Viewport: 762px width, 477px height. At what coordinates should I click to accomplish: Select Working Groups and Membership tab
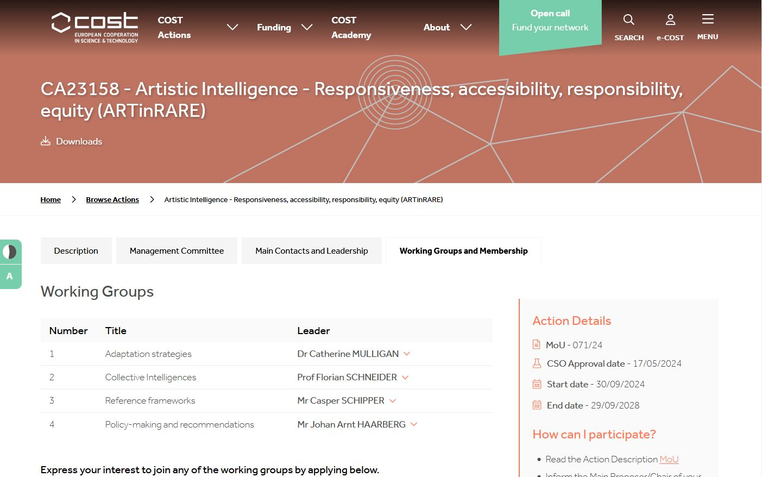(x=464, y=251)
